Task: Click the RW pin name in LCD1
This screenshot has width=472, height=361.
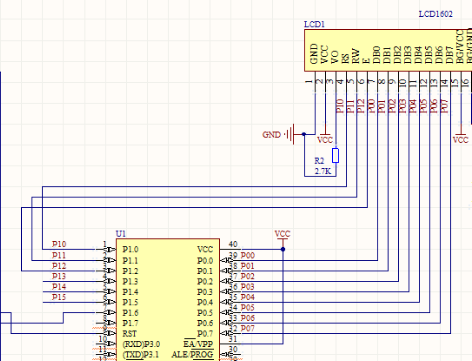Action: 356,56
